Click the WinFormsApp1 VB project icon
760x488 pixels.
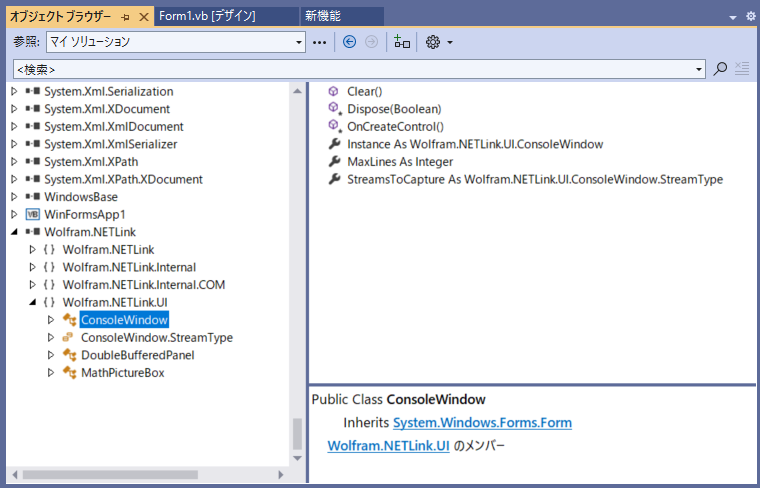33,214
